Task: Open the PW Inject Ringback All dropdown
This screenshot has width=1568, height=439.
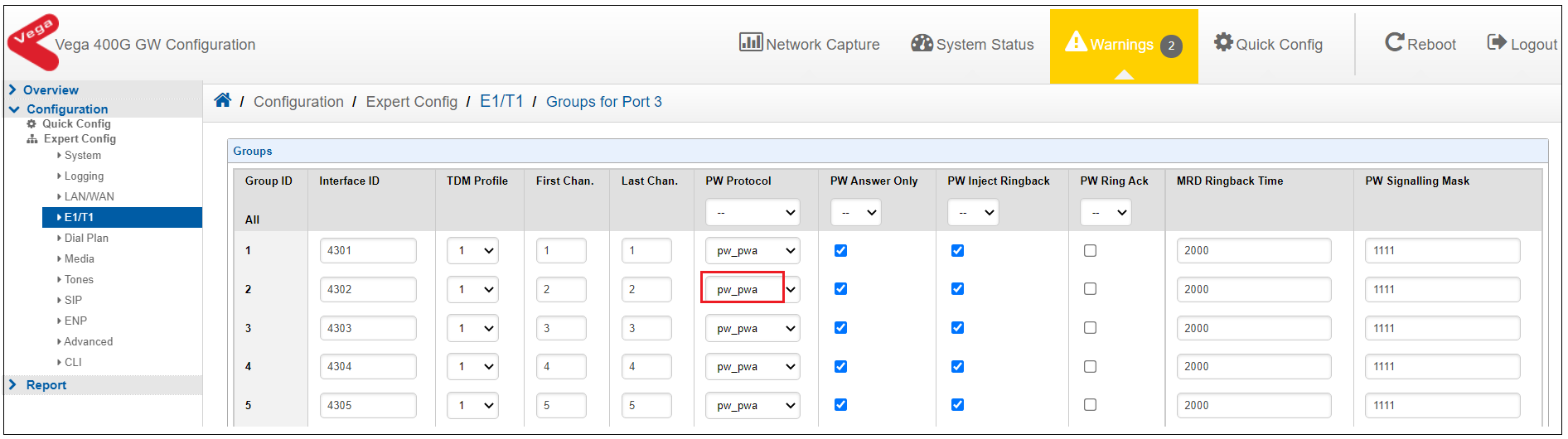Action: pyautogui.click(x=973, y=212)
